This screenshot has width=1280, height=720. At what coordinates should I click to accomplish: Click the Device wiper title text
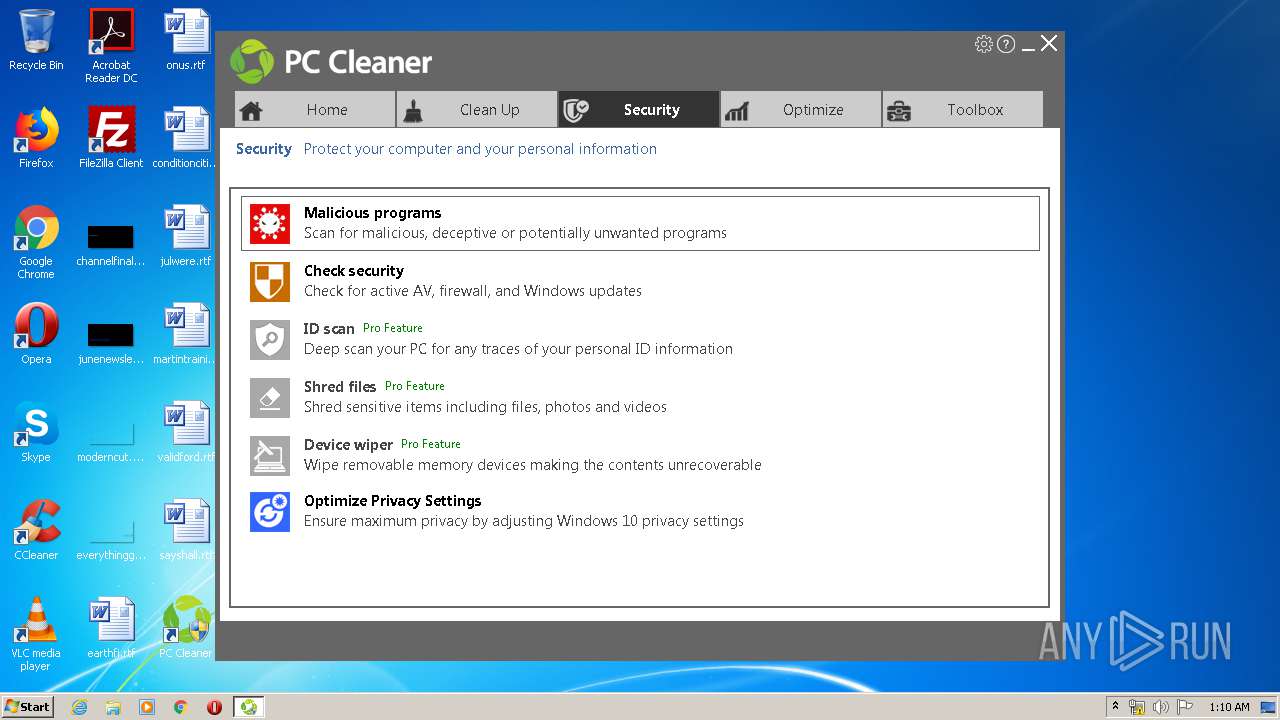point(348,445)
